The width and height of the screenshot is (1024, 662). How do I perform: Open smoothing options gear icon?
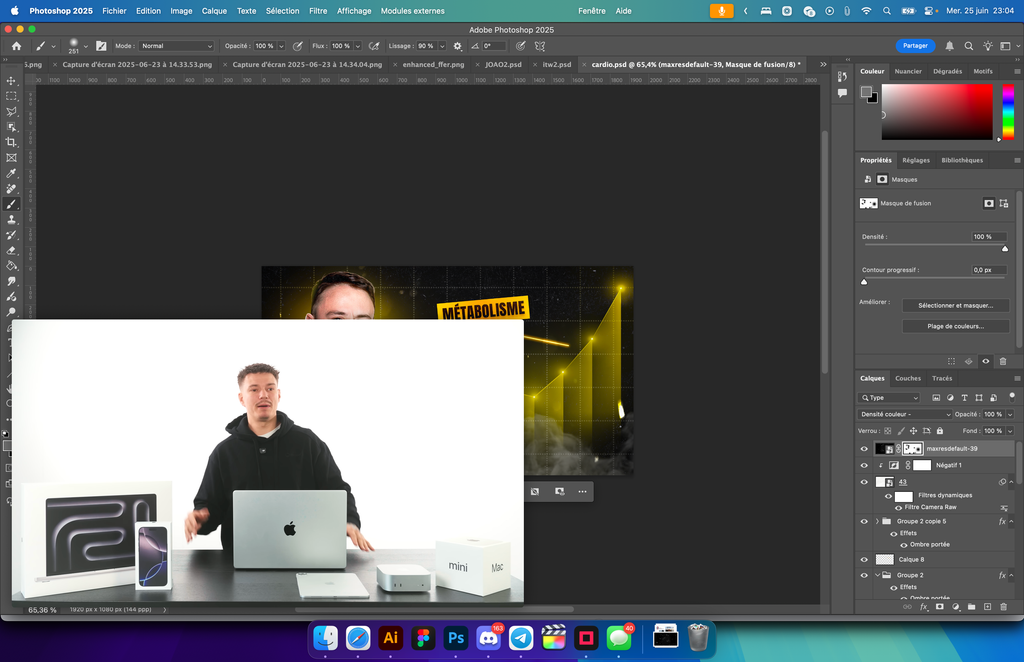(x=458, y=46)
